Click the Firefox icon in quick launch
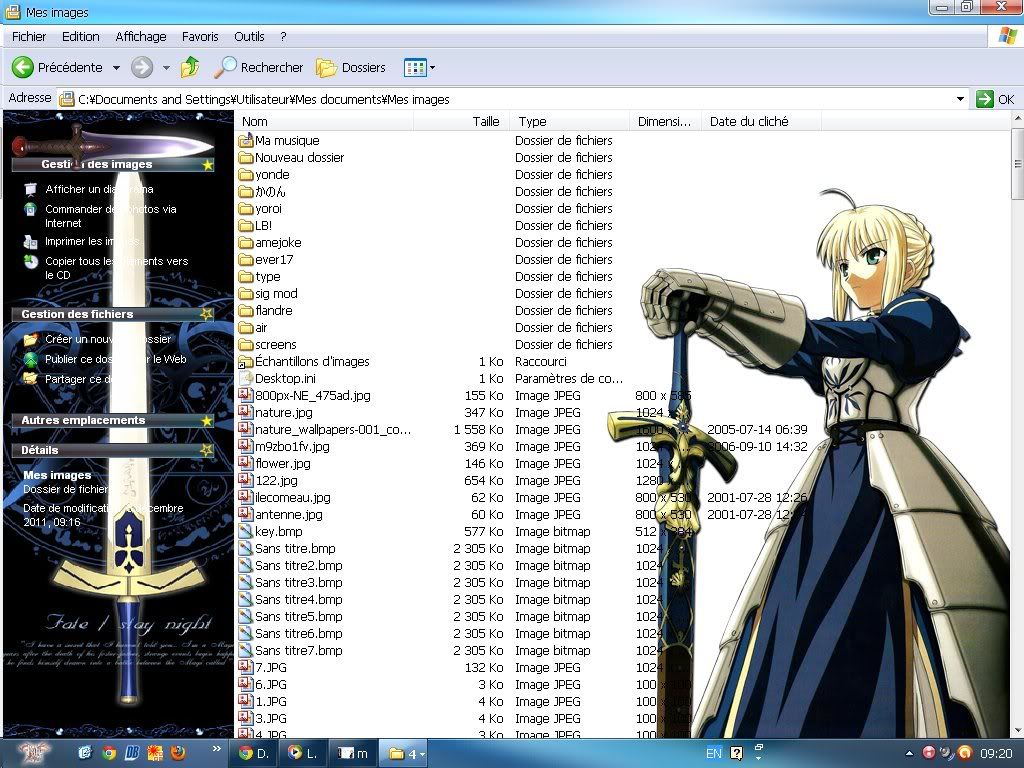1024x768 pixels. click(x=178, y=752)
